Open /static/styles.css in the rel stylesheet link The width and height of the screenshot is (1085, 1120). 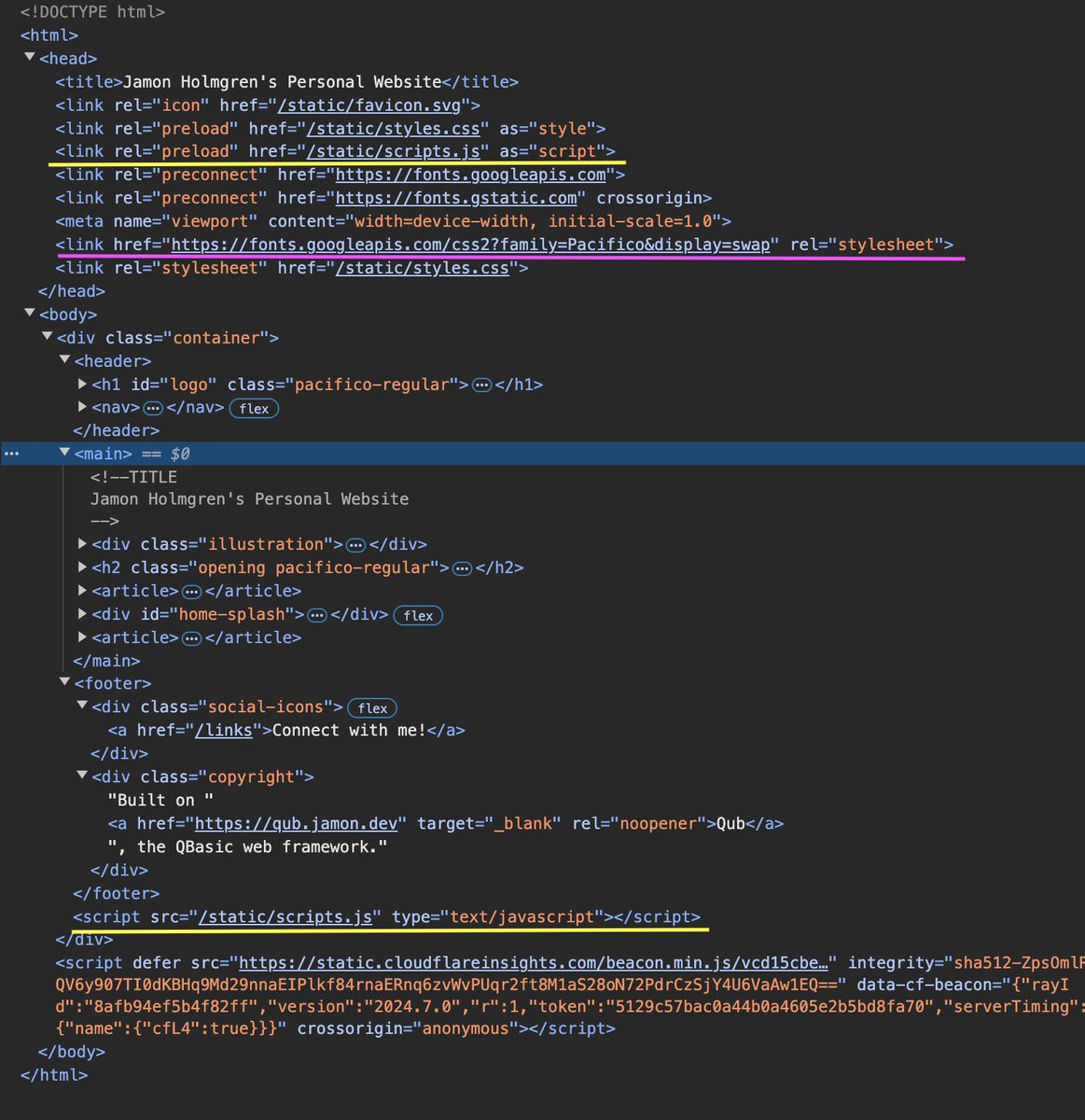pyautogui.click(x=422, y=268)
